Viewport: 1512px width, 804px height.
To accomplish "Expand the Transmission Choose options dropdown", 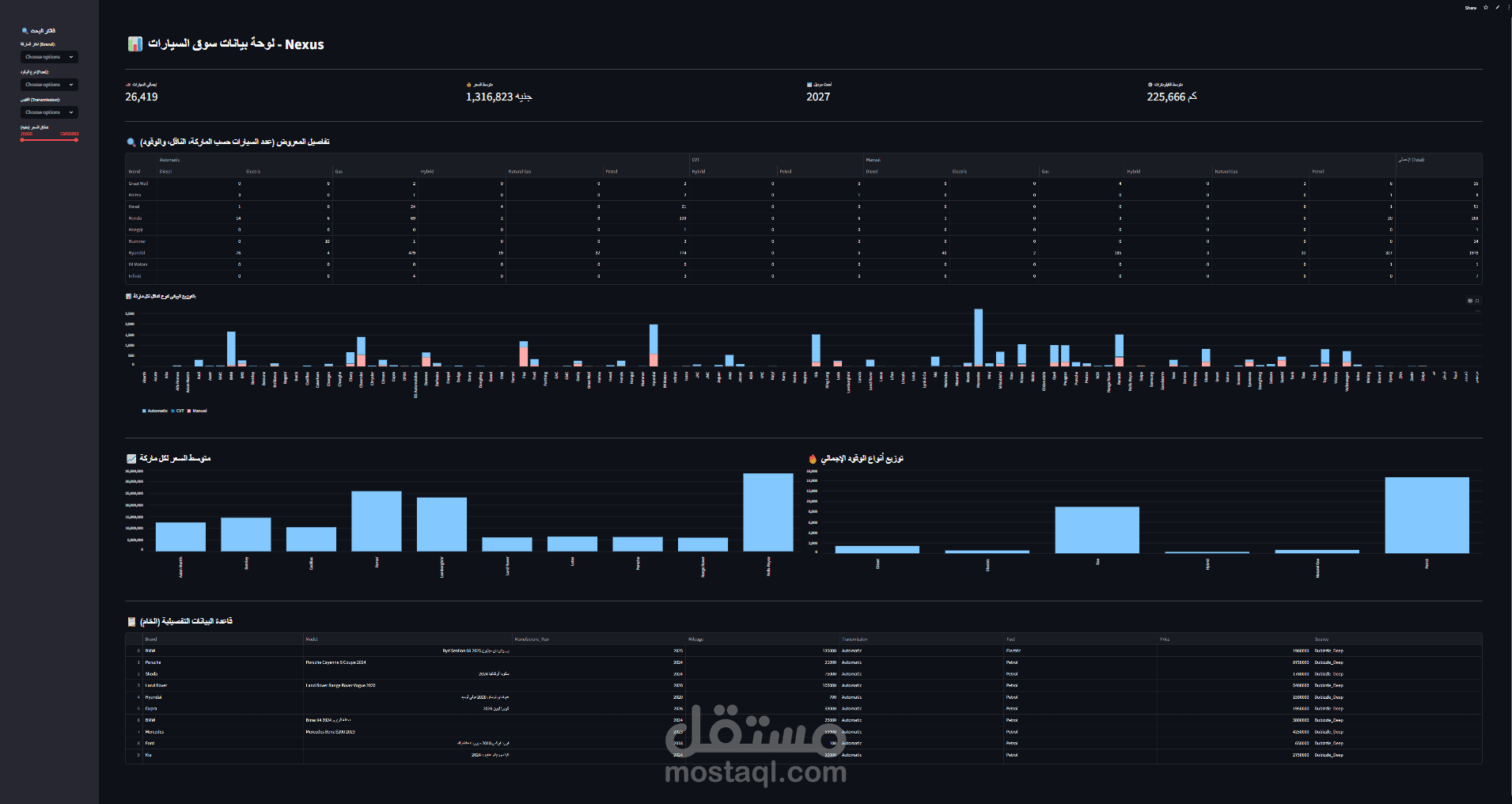I will click(49, 112).
